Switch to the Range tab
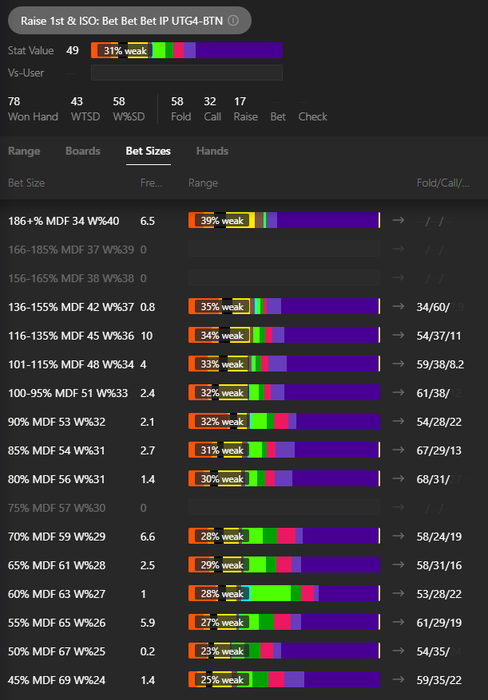The height and width of the screenshot is (700, 488). point(24,151)
